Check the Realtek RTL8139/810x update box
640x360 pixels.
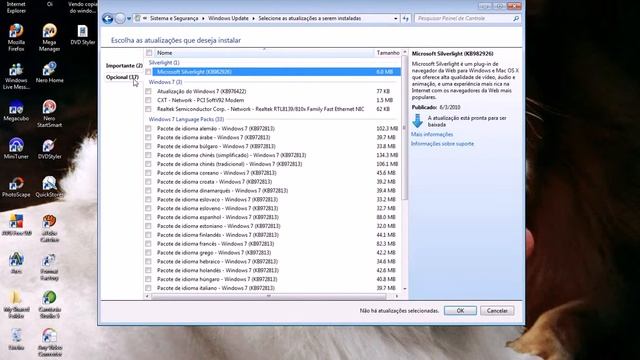tap(148, 109)
